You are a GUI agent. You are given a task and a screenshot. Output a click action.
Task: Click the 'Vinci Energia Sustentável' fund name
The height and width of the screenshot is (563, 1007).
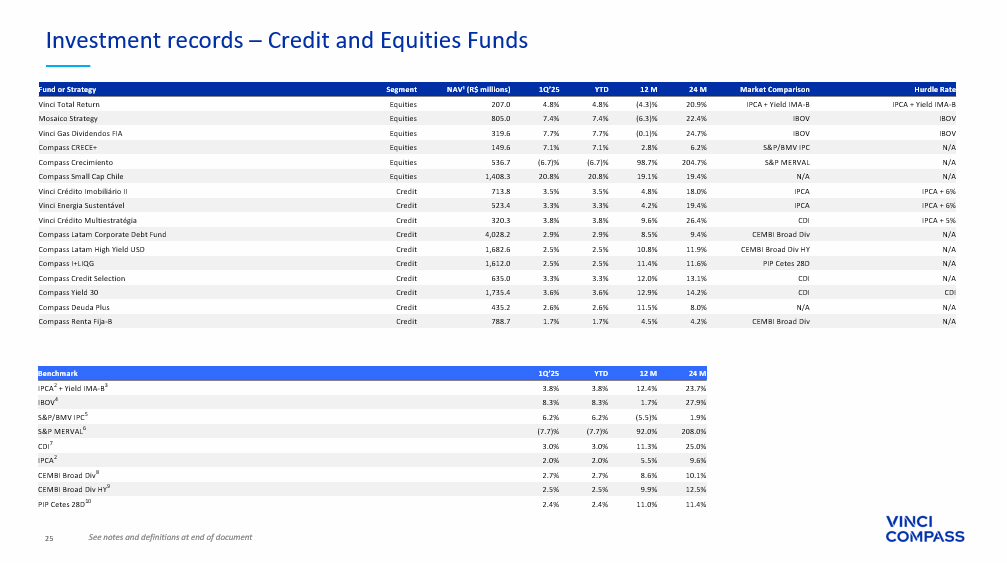(82, 205)
